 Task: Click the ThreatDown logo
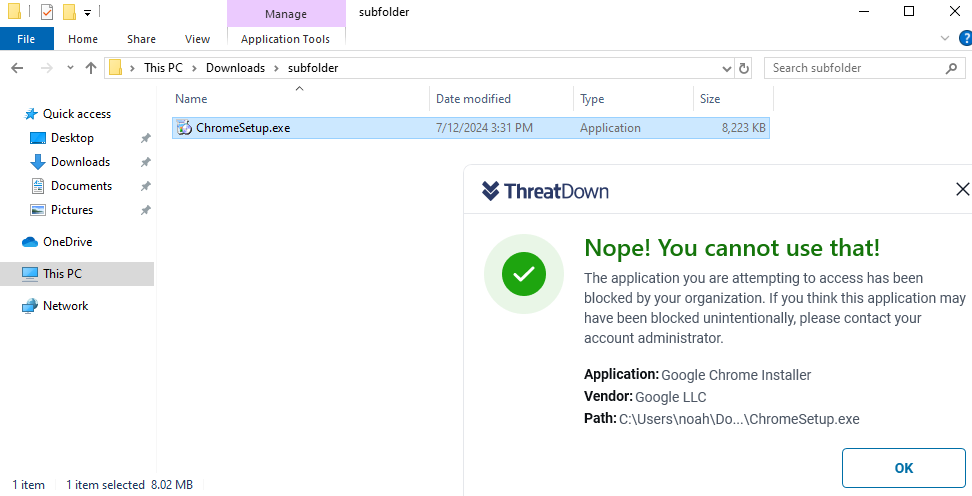click(545, 191)
